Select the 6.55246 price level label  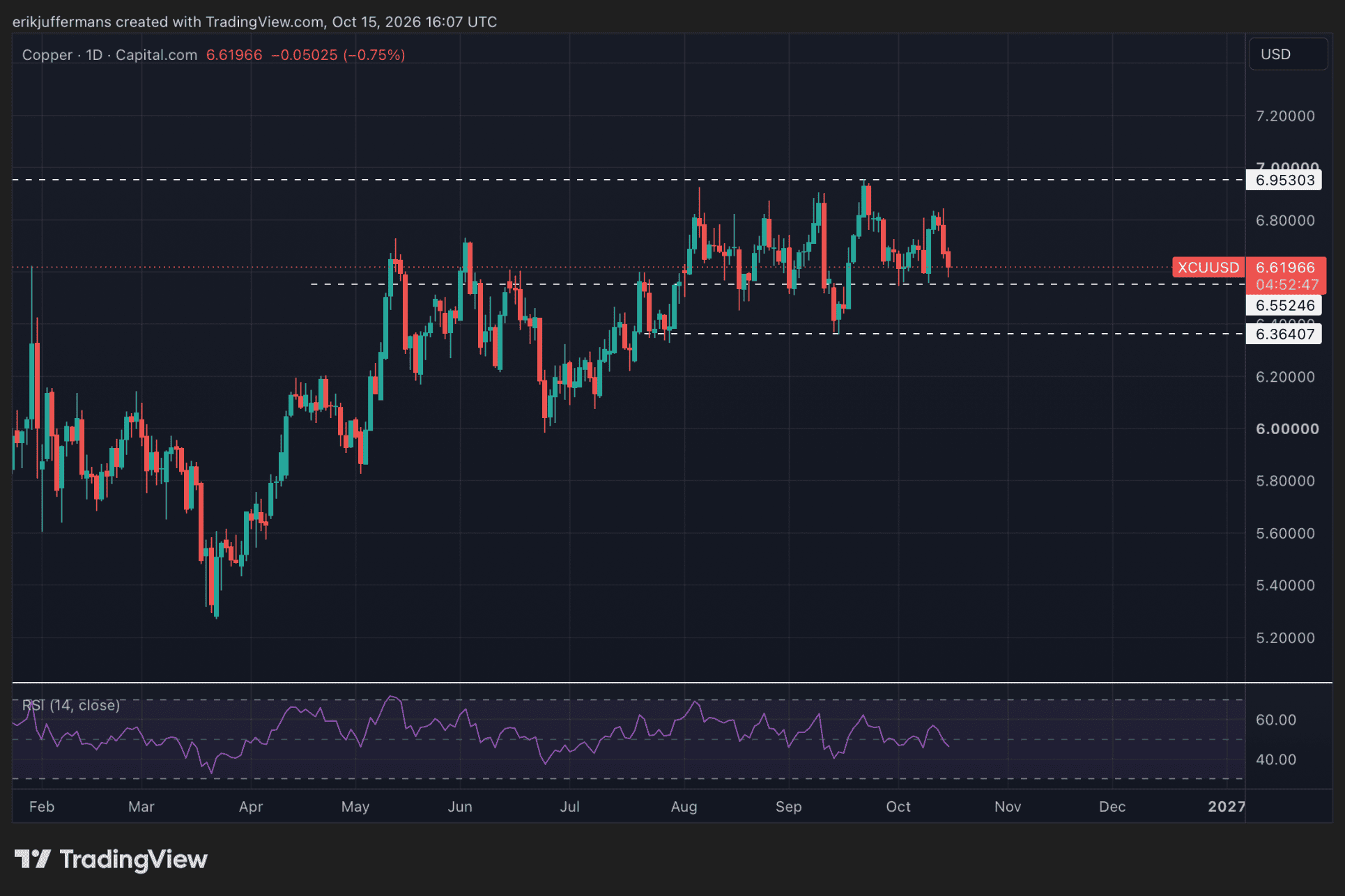[x=1284, y=305]
